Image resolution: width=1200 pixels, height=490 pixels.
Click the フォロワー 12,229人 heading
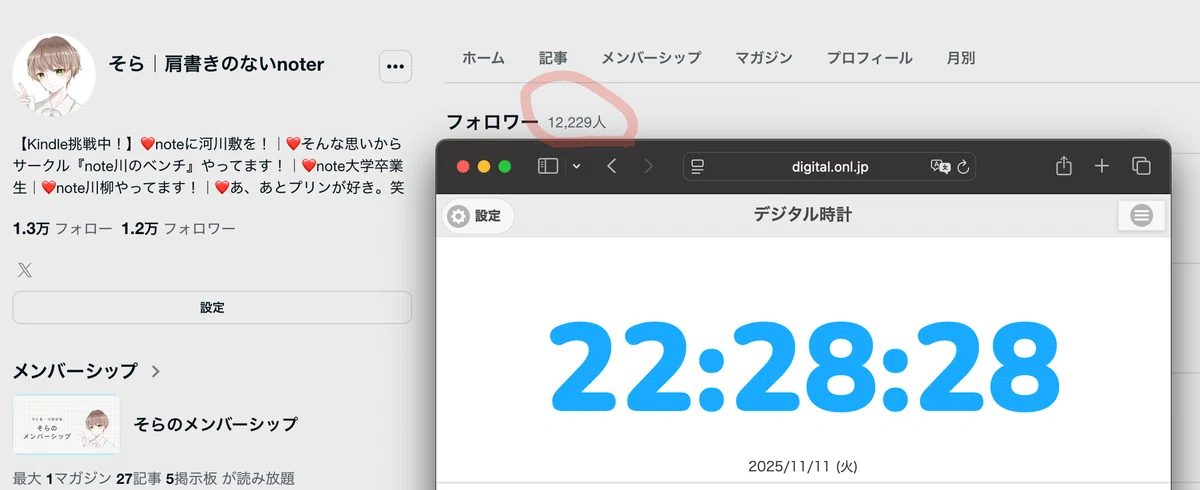pos(526,122)
